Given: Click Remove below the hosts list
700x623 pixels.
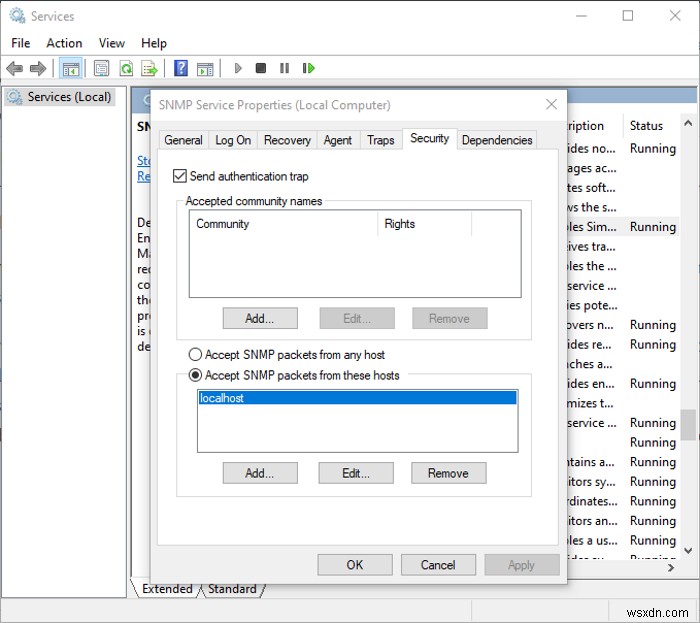Looking at the screenshot, I should 449,473.
